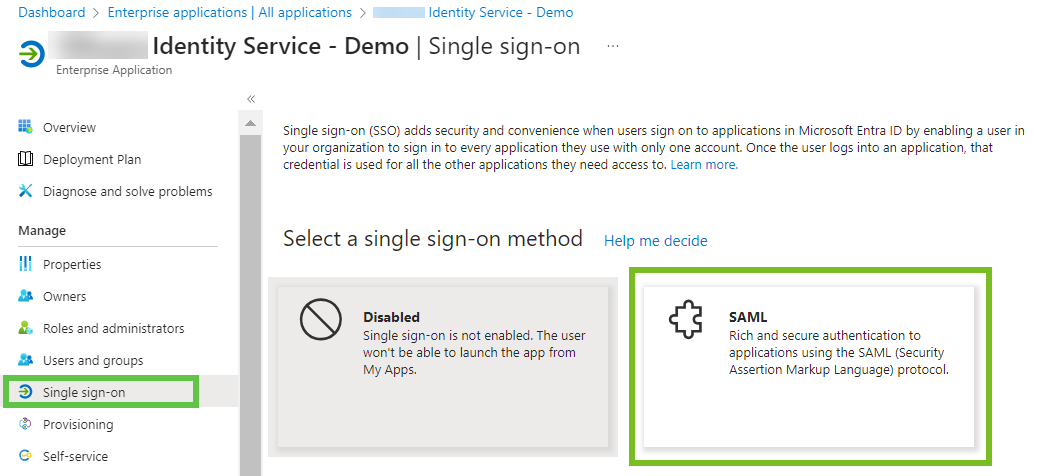Choose the Disabled sign-on method card
1037x476 pixels.
[x=442, y=367]
